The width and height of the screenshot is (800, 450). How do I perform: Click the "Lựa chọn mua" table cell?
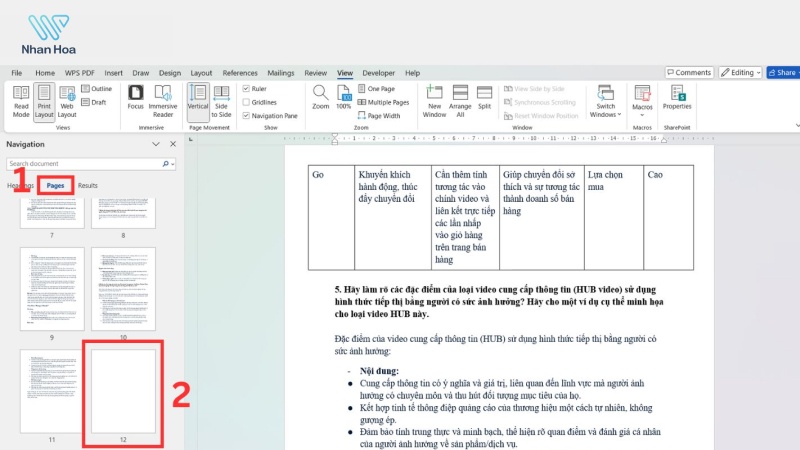pos(614,217)
